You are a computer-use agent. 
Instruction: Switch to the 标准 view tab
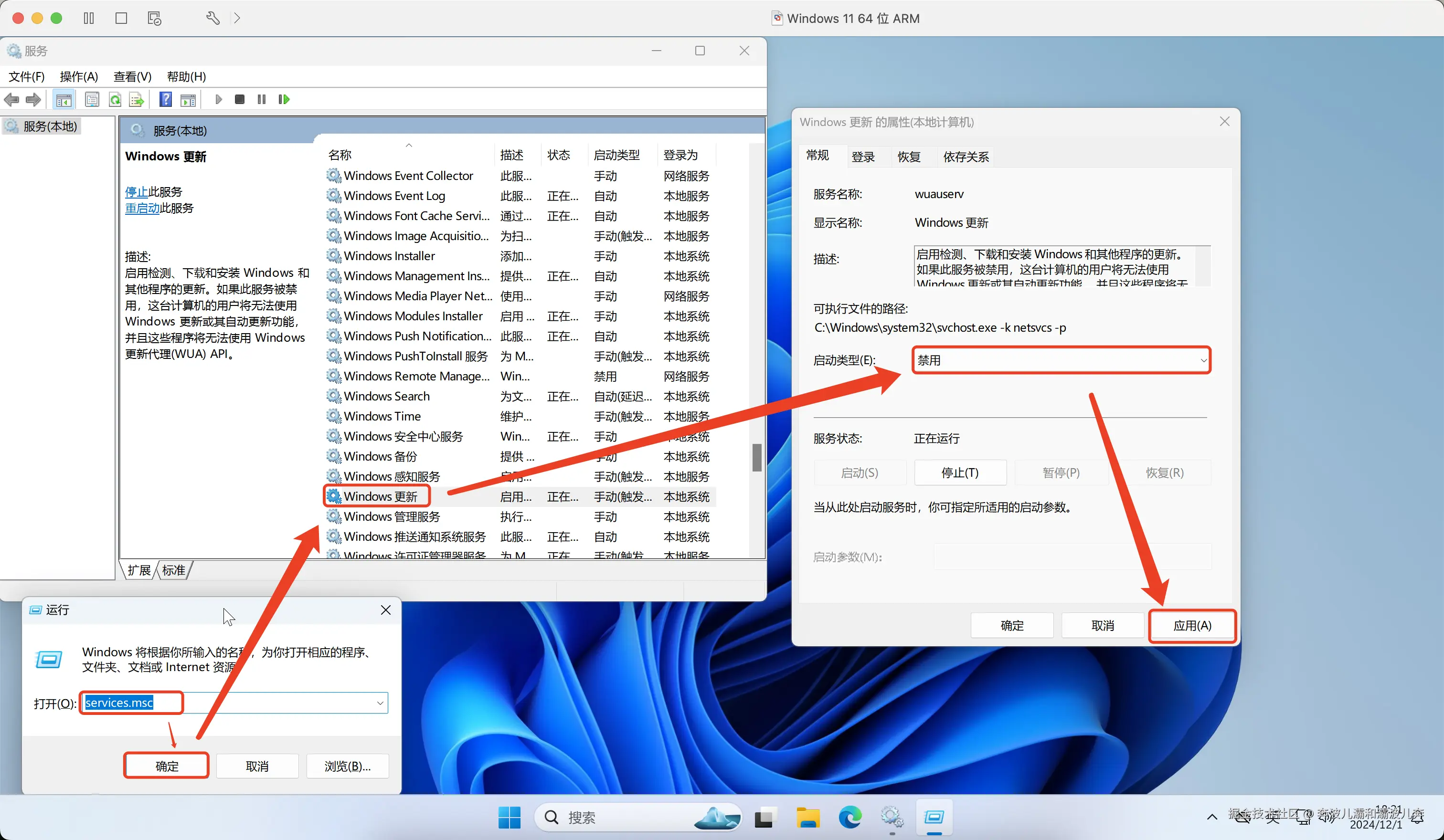point(174,570)
